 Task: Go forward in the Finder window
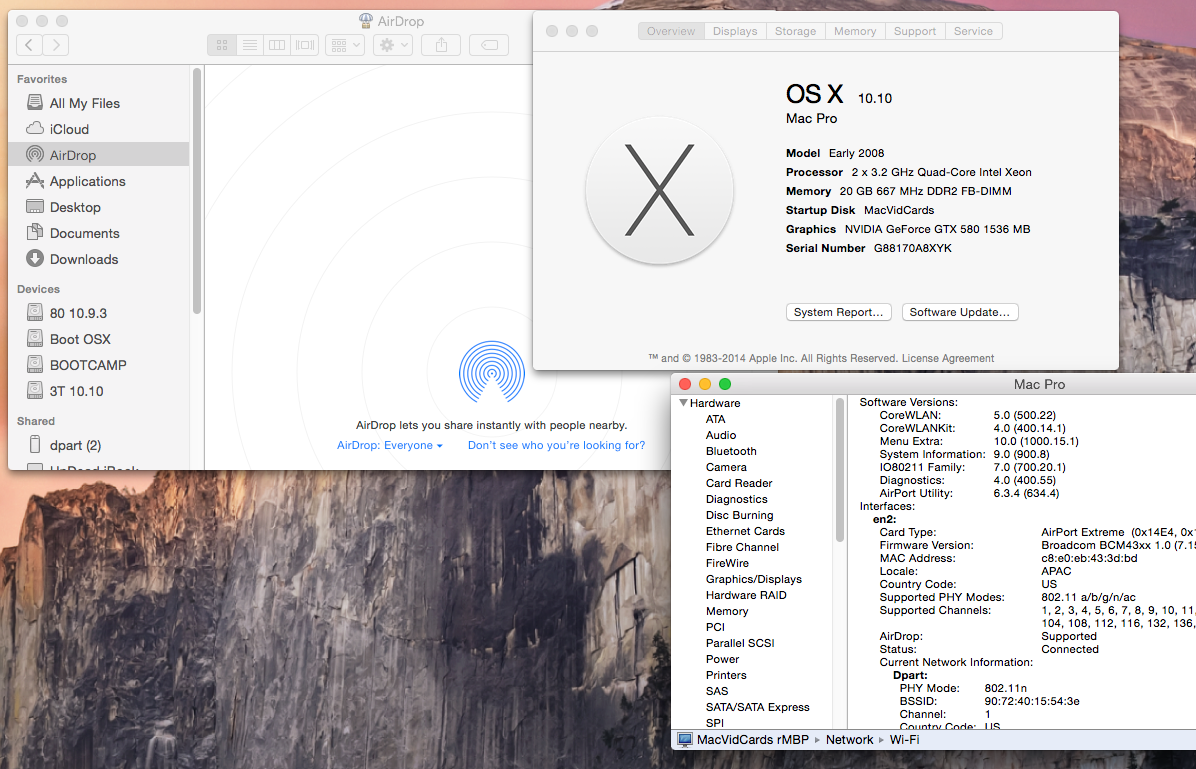click(x=56, y=45)
